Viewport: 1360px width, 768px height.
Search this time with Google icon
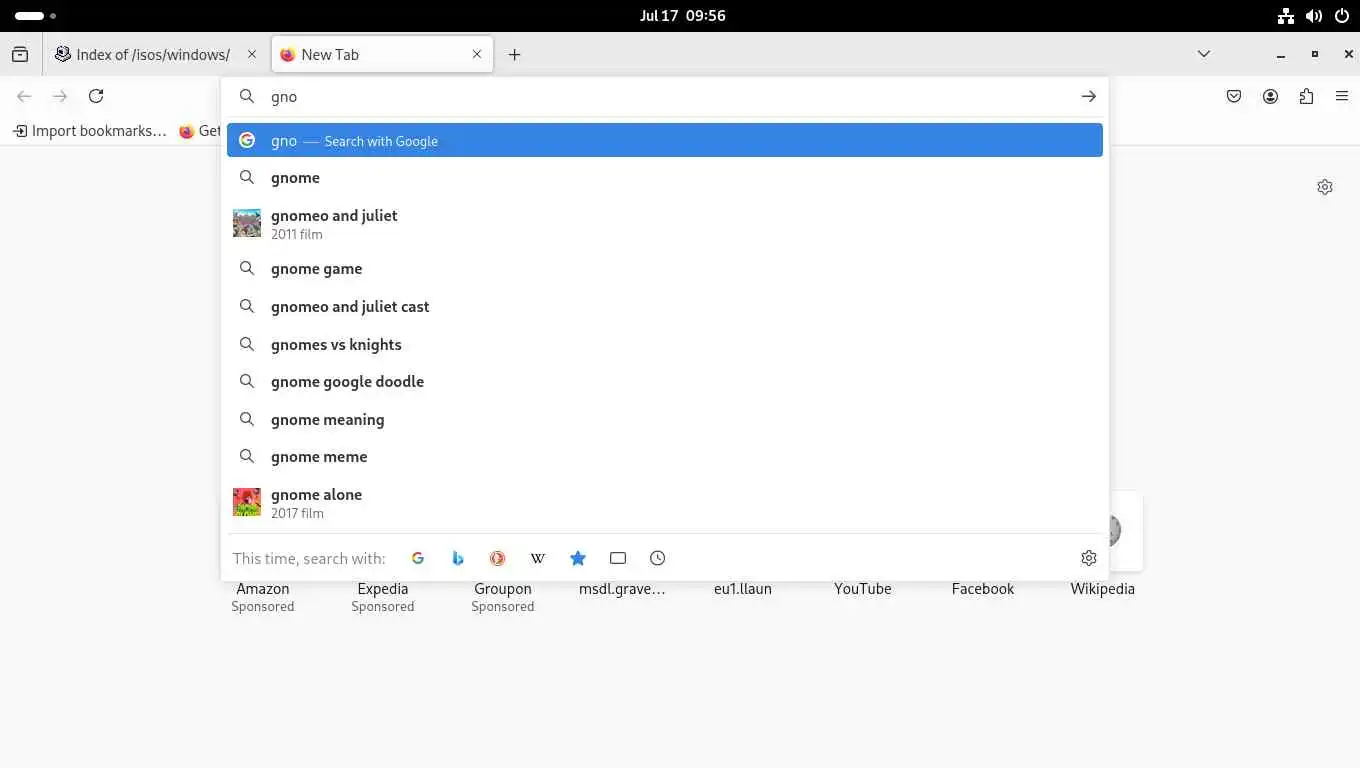(418, 558)
